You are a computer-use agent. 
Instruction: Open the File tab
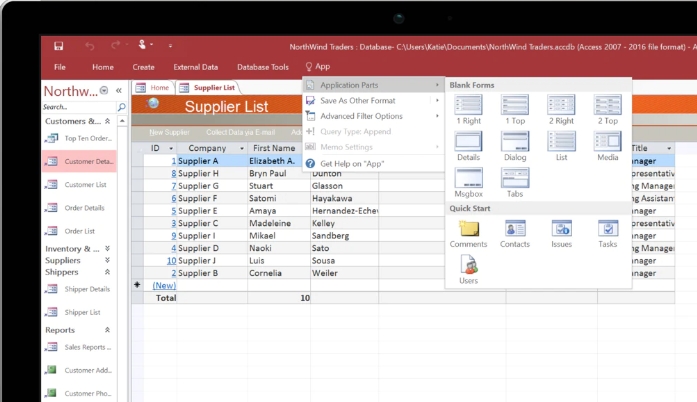point(60,67)
